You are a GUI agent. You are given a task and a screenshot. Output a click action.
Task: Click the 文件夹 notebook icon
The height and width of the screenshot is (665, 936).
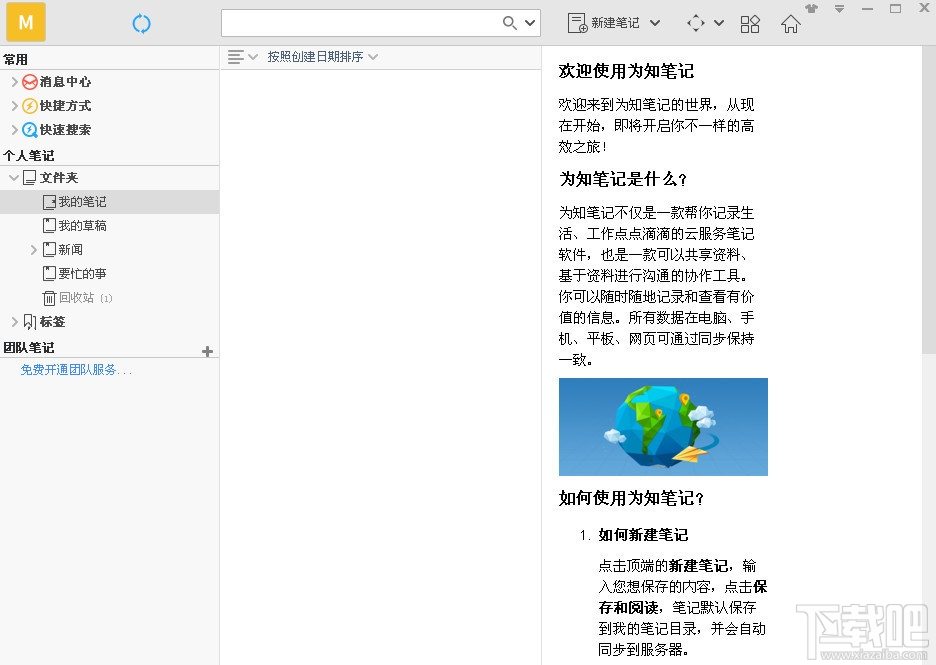point(29,177)
